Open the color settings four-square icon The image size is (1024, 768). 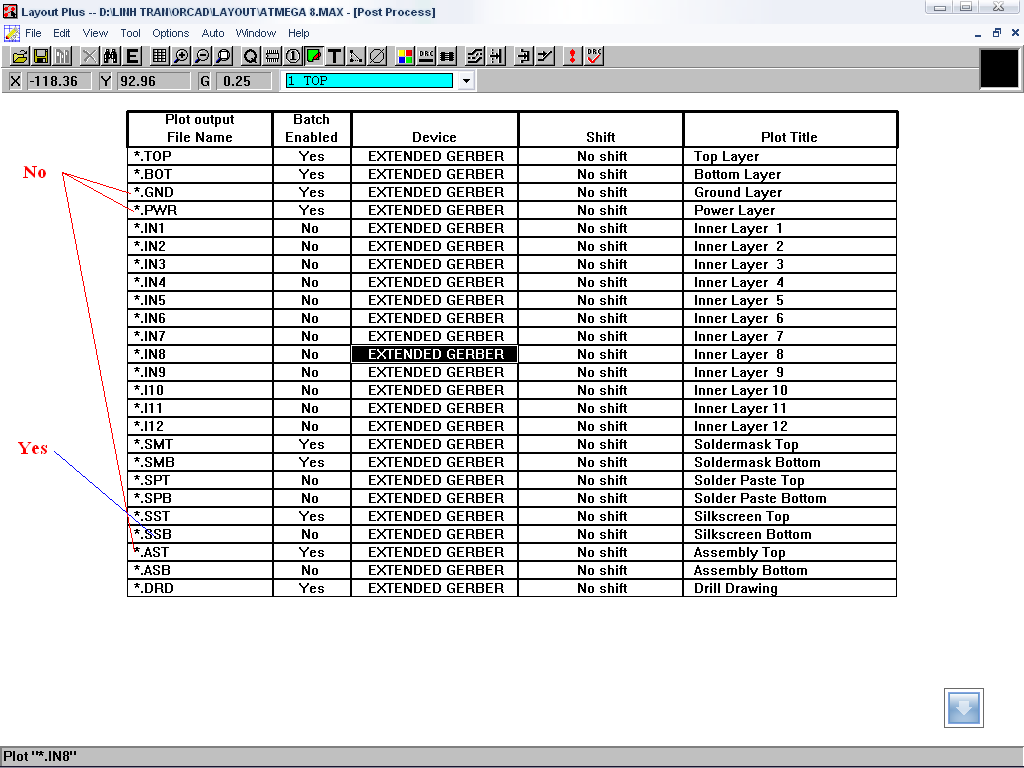click(x=405, y=57)
